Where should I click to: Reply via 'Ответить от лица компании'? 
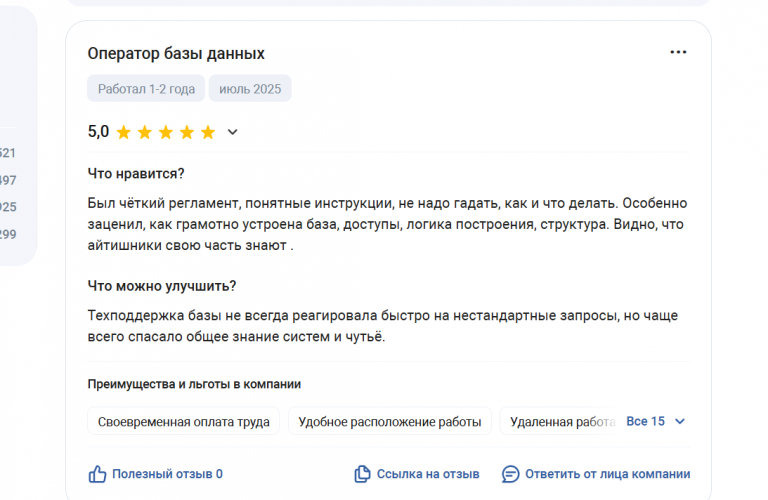click(607, 474)
